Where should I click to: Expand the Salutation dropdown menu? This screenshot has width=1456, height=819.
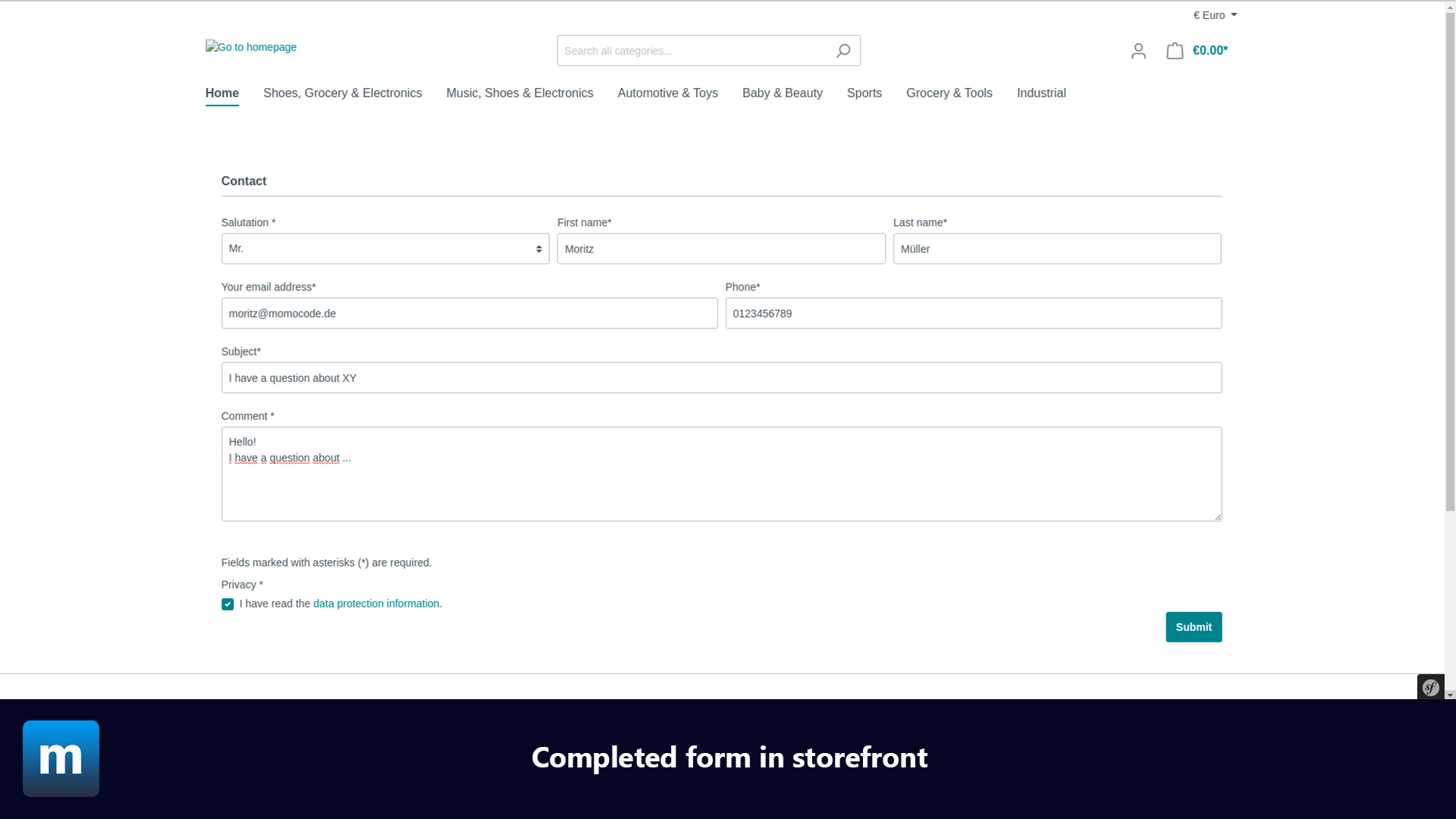[385, 248]
